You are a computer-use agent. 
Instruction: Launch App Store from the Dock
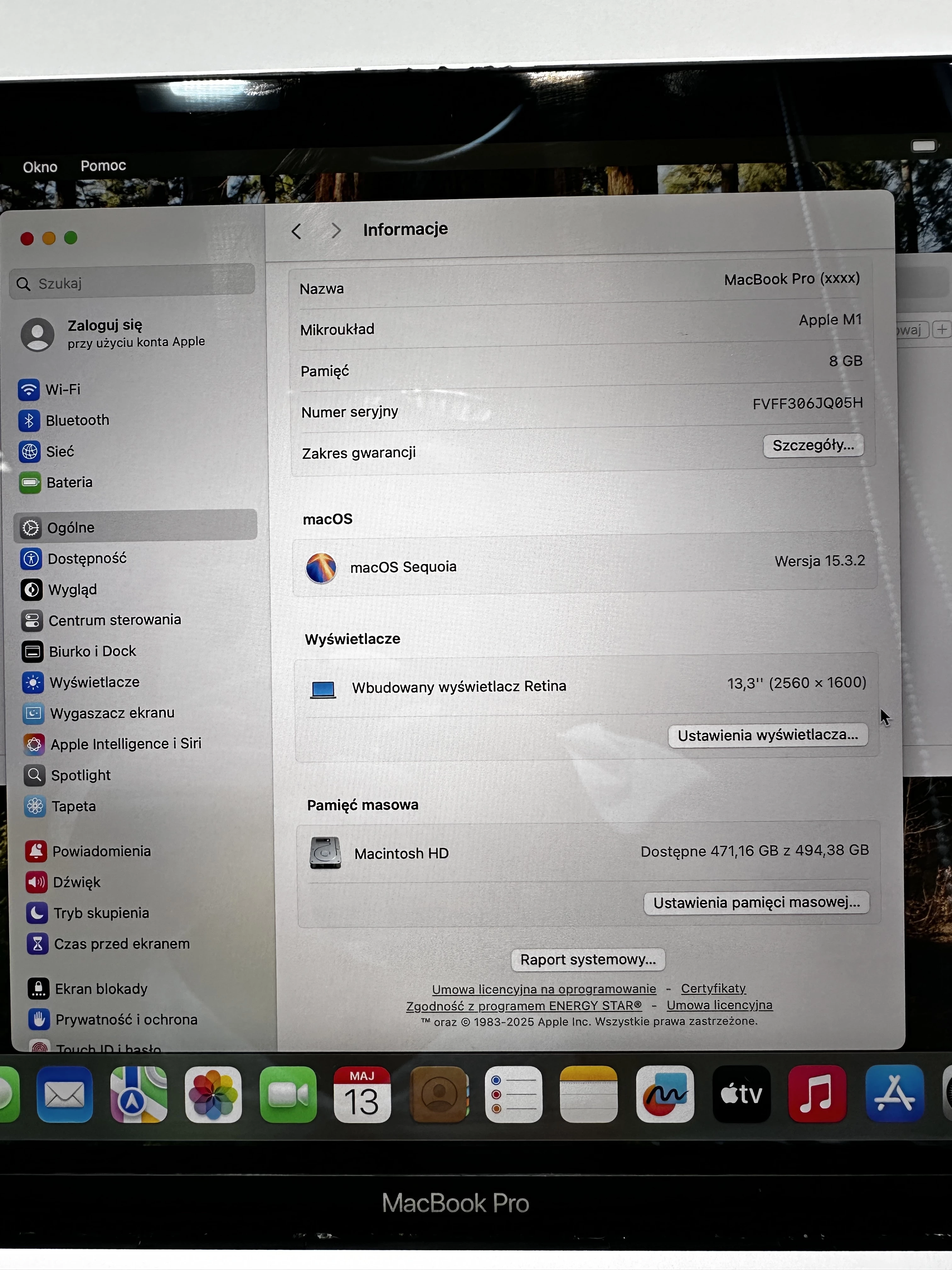(895, 1093)
